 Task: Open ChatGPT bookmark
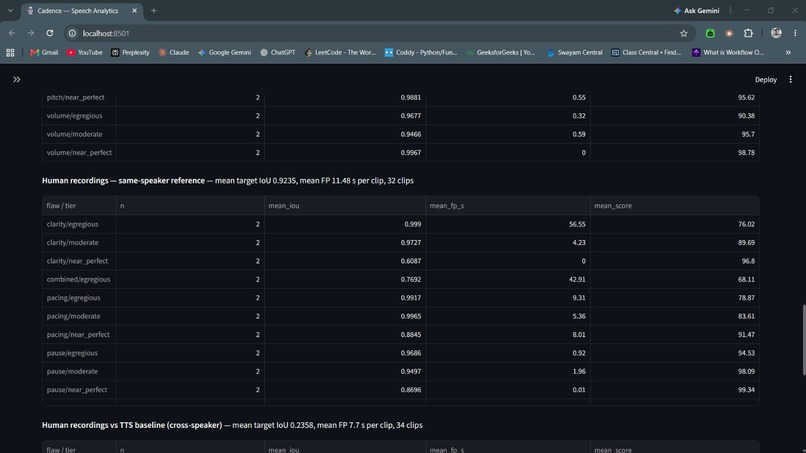coord(278,52)
